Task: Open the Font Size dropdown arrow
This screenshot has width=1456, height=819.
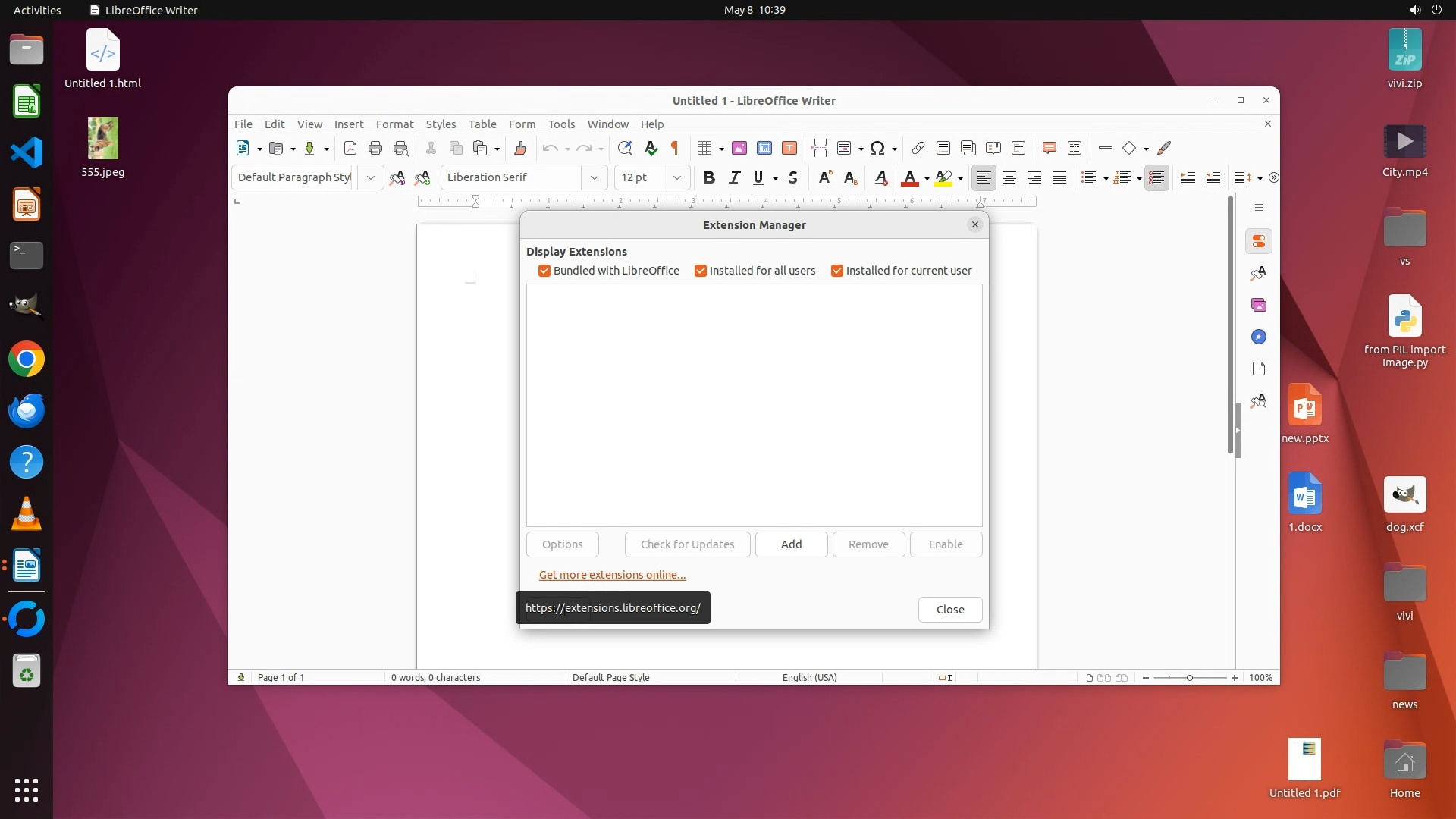Action: tap(677, 177)
